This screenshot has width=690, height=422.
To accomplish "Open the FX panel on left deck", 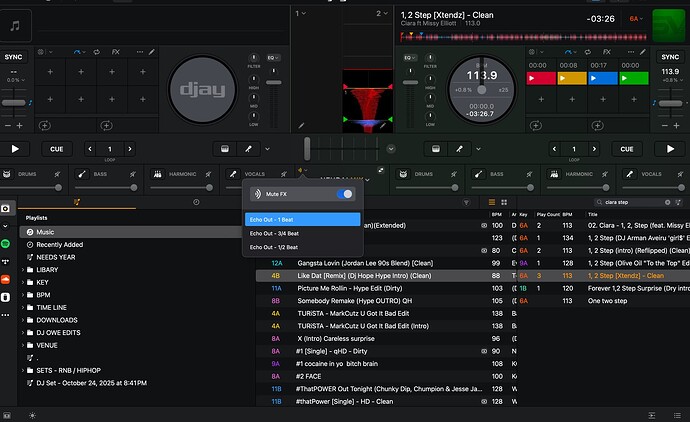I will coord(115,51).
